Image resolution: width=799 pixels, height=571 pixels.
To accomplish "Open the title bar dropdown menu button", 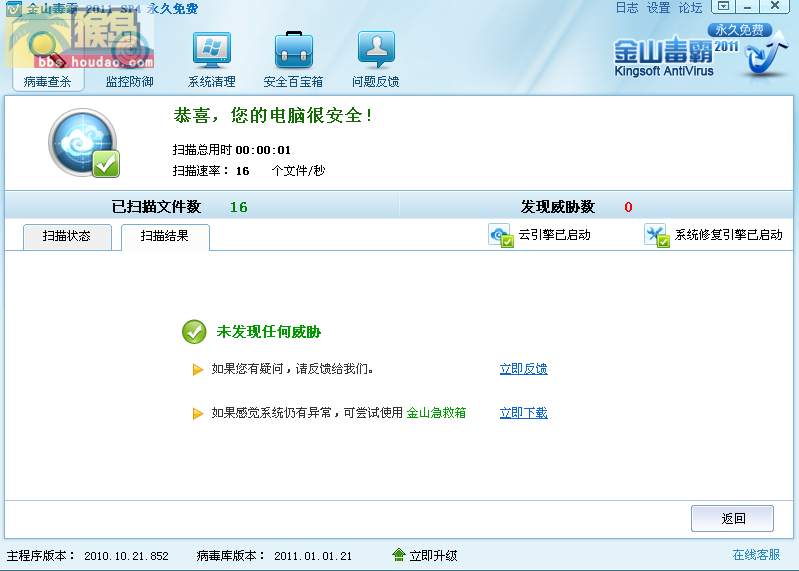I will point(723,6).
